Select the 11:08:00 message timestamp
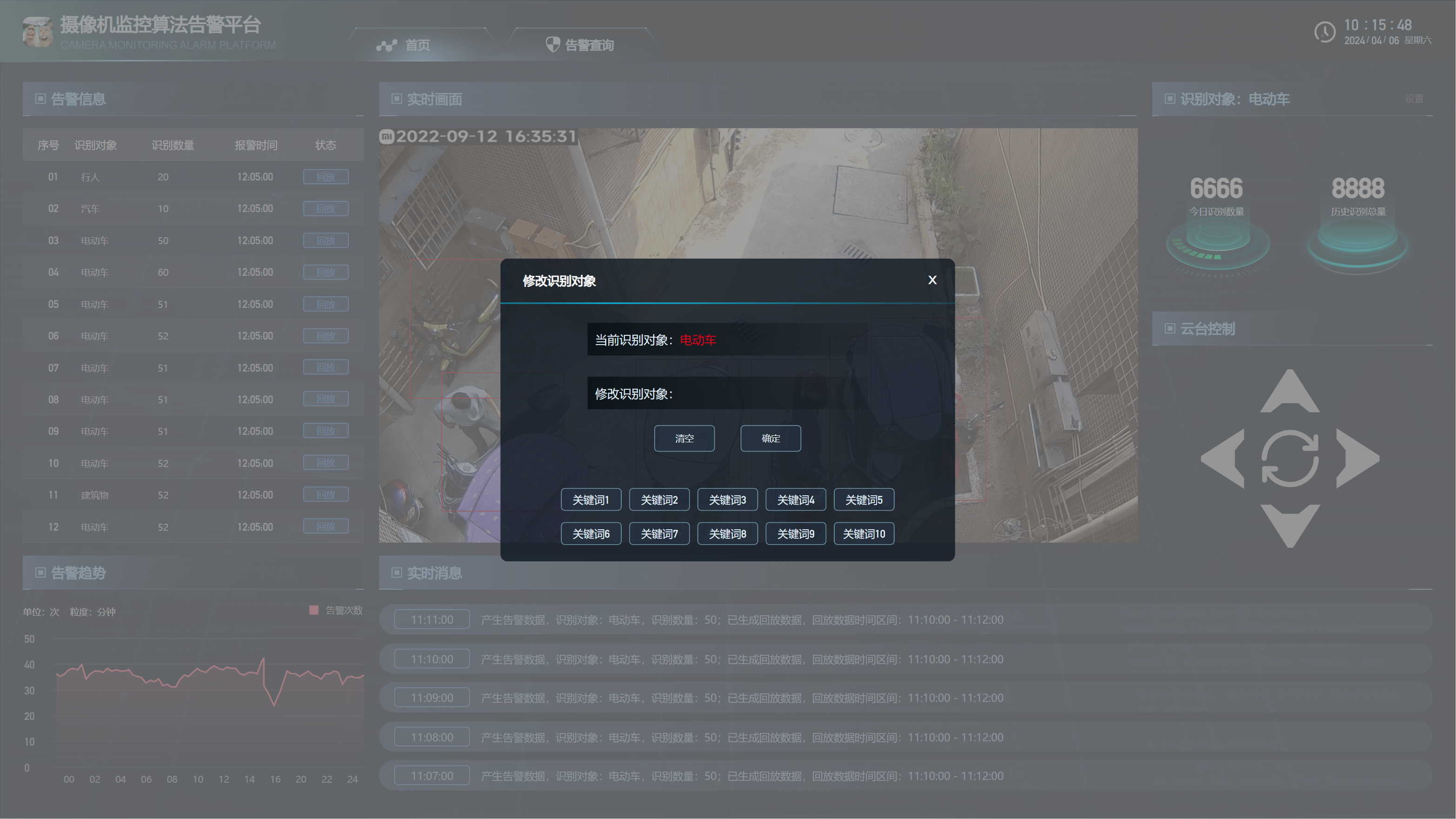Image resolution: width=1456 pixels, height=819 pixels. coord(432,737)
